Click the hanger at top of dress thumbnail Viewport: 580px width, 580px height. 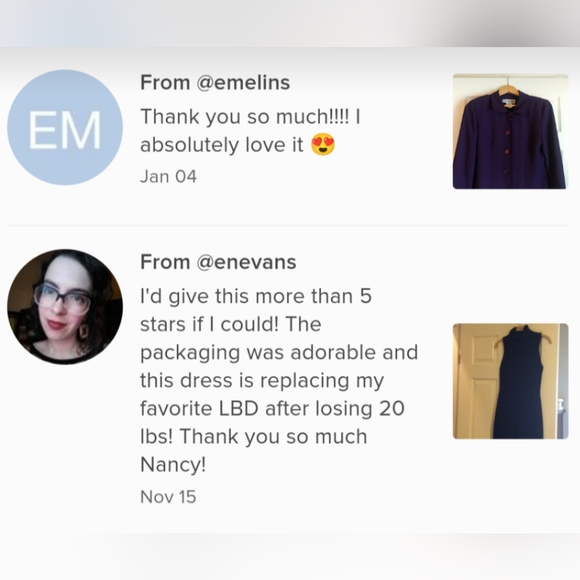tap(523, 331)
